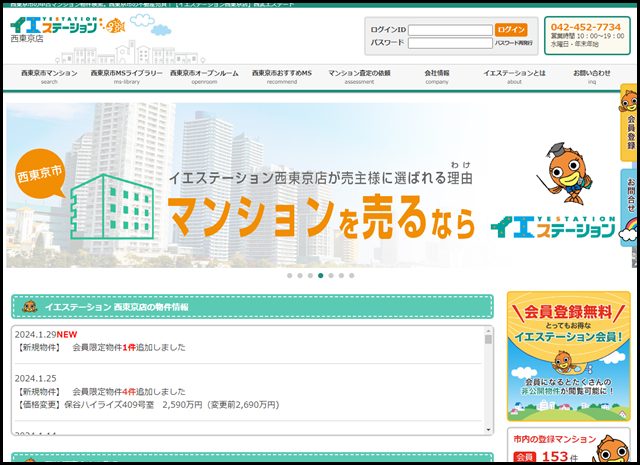Select the third carousel dot
The image size is (640, 465).
[x=310, y=276]
